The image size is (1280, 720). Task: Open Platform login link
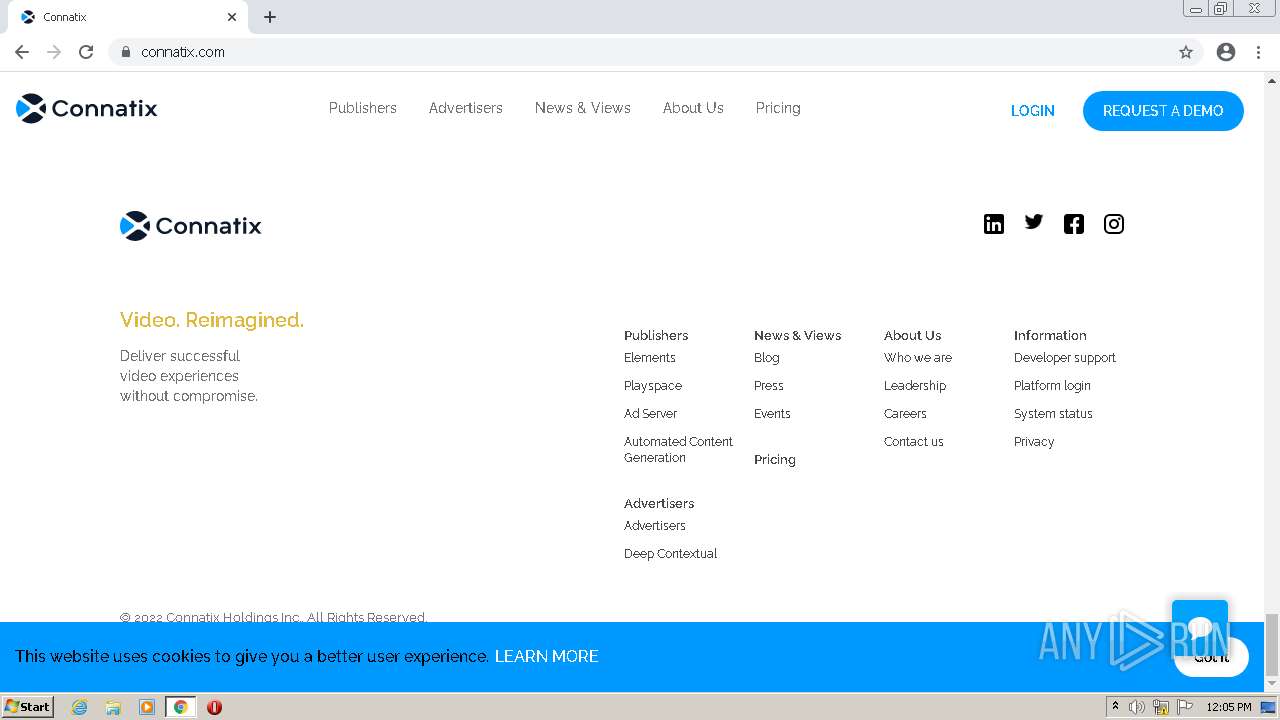point(1052,386)
